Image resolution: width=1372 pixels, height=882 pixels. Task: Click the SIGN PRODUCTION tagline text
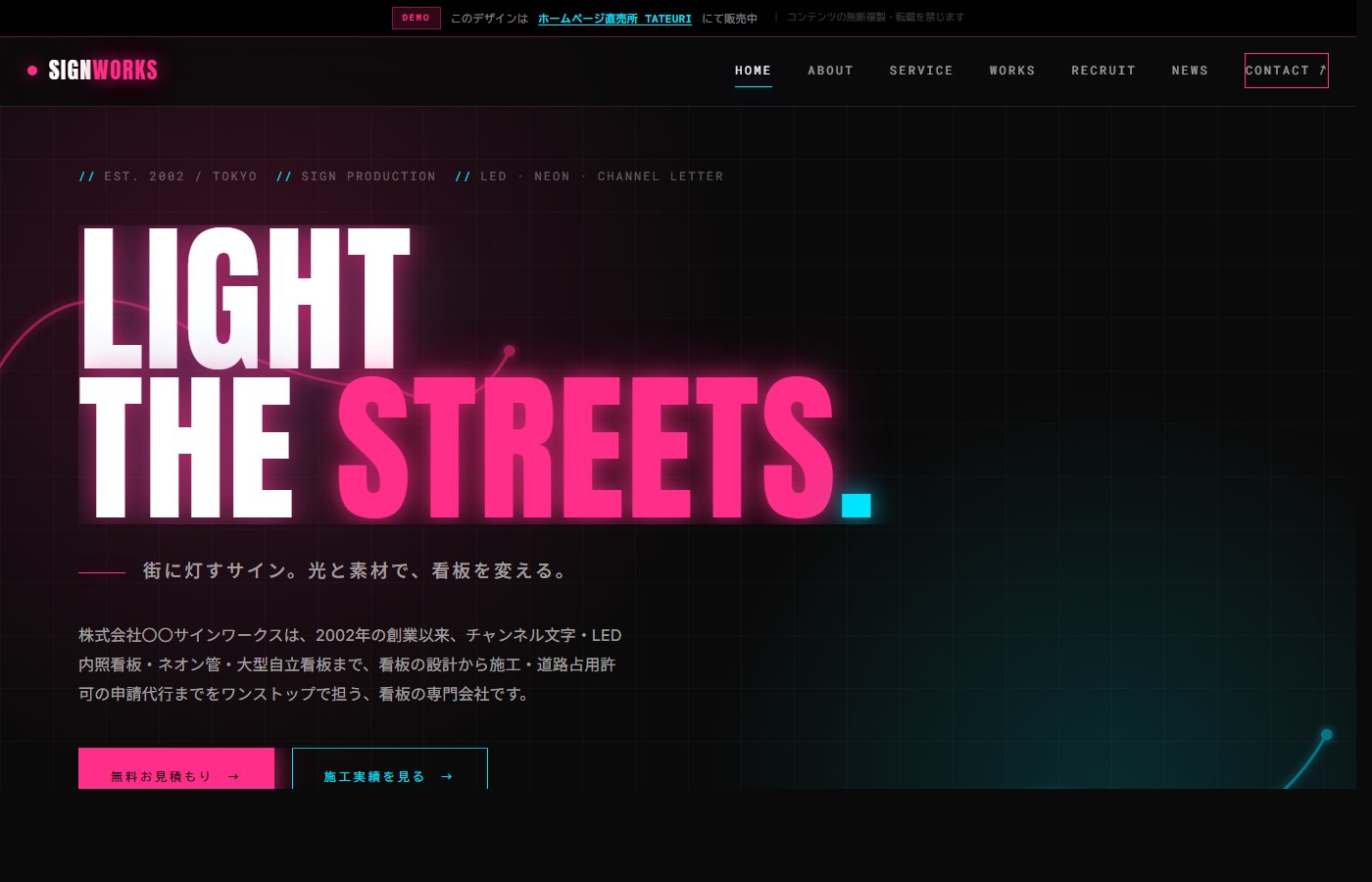coord(368,176)
